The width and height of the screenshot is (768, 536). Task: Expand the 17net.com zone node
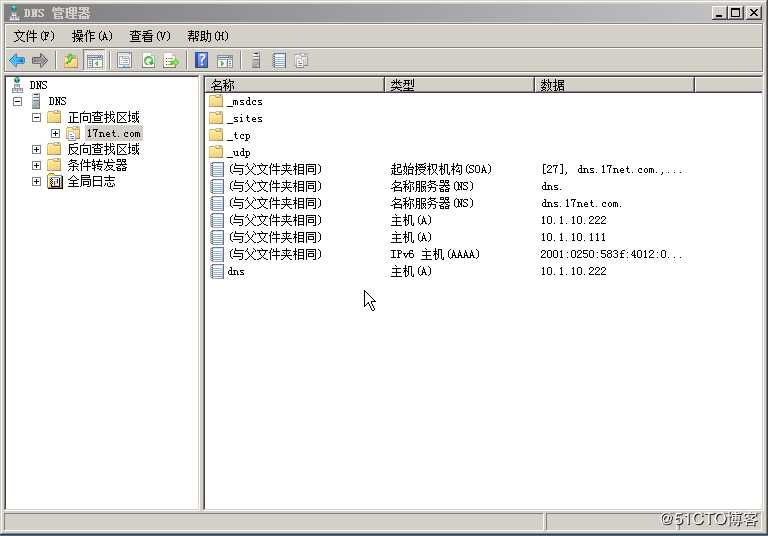coord(55,133)
